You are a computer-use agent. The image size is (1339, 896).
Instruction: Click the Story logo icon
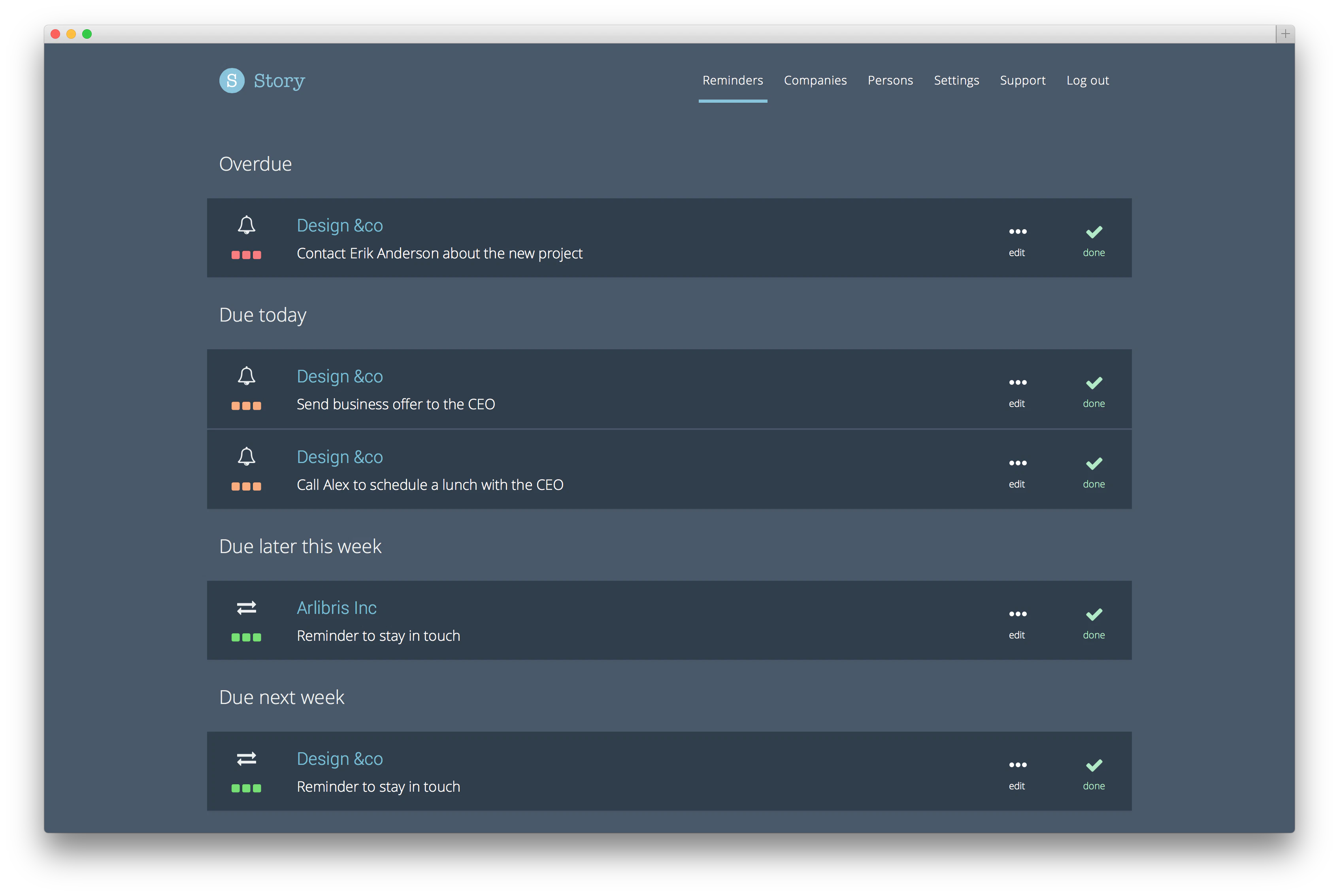coord(232,81)
